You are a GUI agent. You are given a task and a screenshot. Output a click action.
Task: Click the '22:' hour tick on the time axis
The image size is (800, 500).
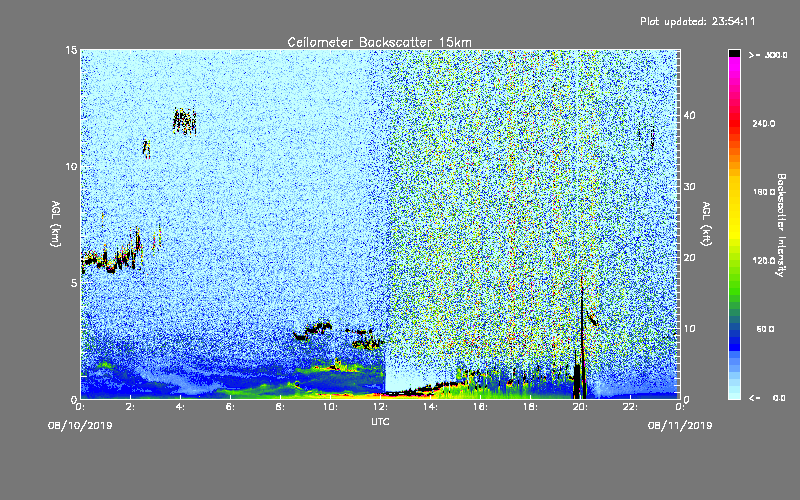630,407
